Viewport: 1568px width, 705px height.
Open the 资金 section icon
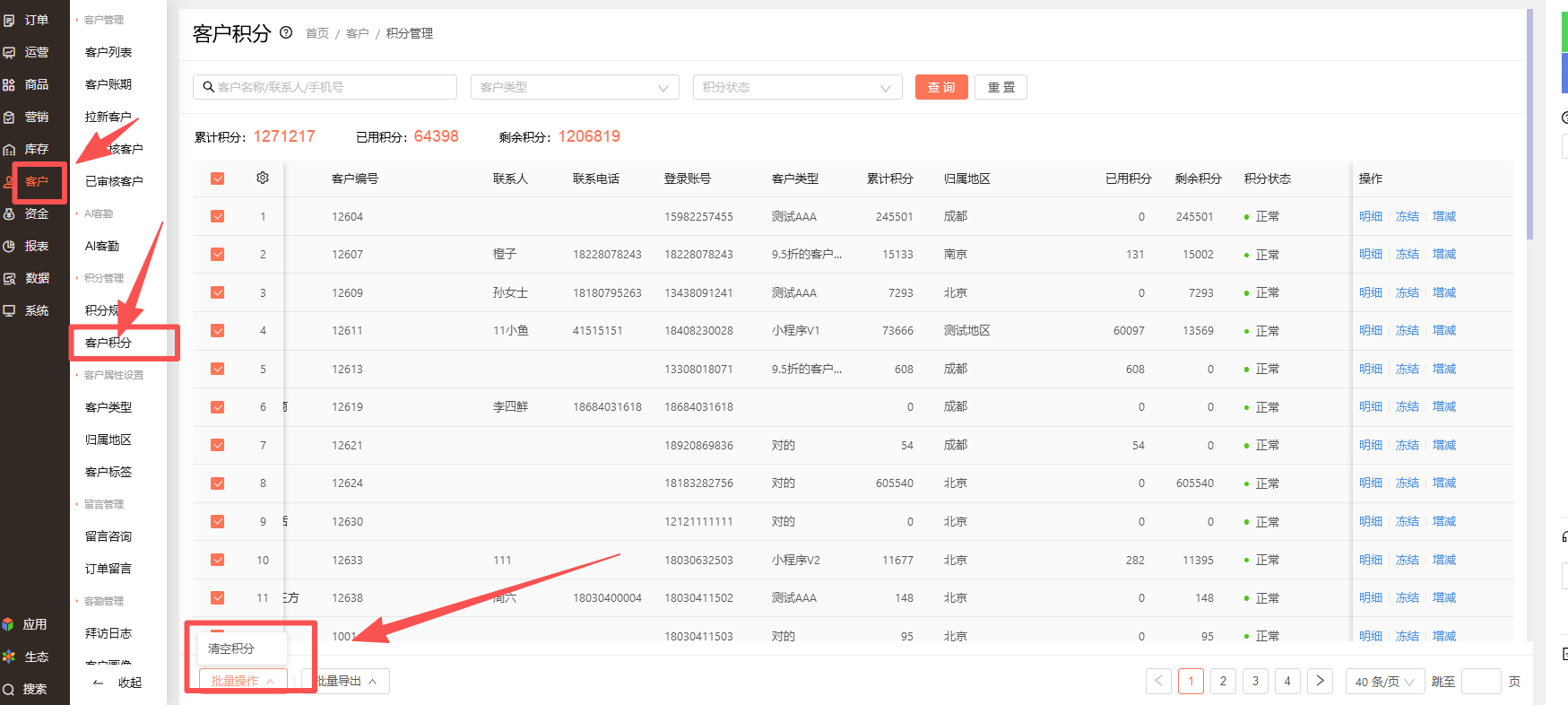[x=9, y=213]
